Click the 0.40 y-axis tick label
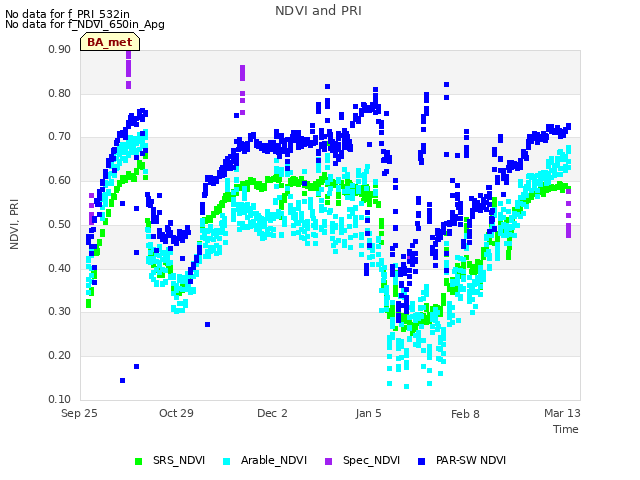This screenshot has width=640, height=480. point(60,269)
